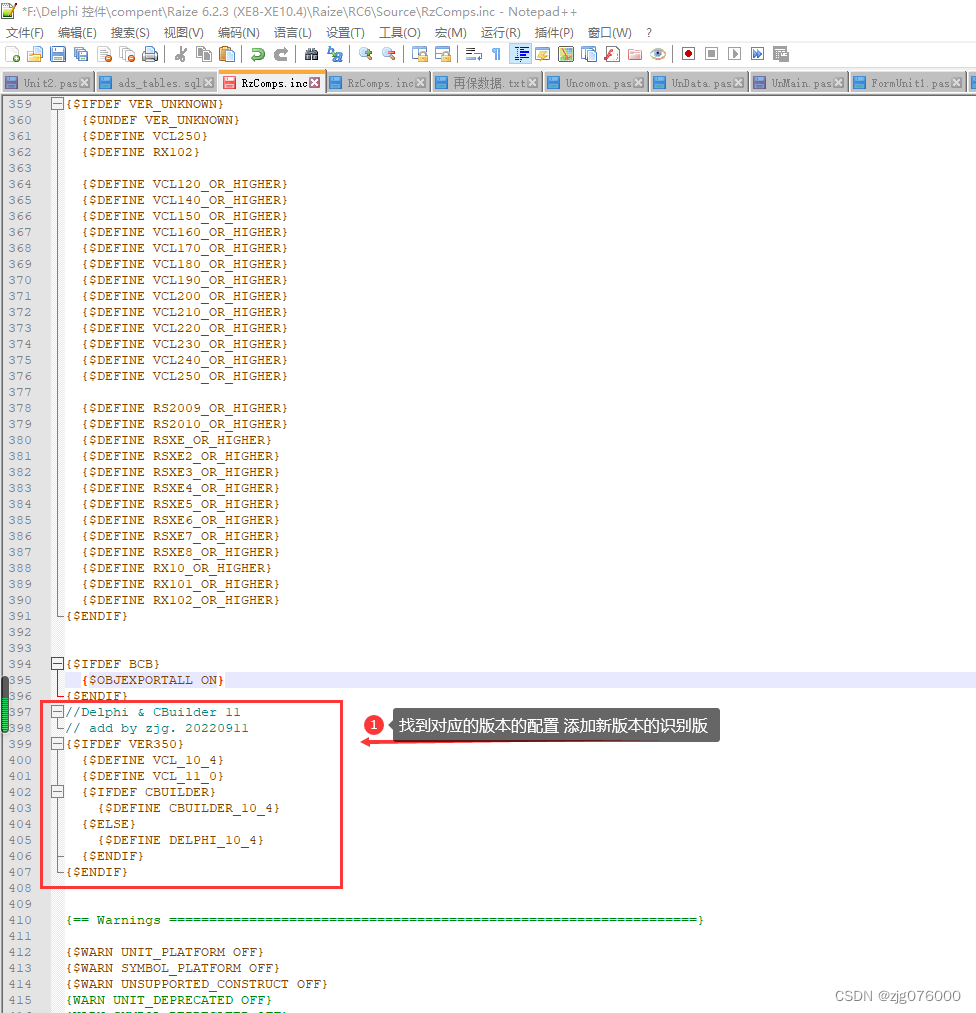Start macro recording with the red record icon

point(687,53)
